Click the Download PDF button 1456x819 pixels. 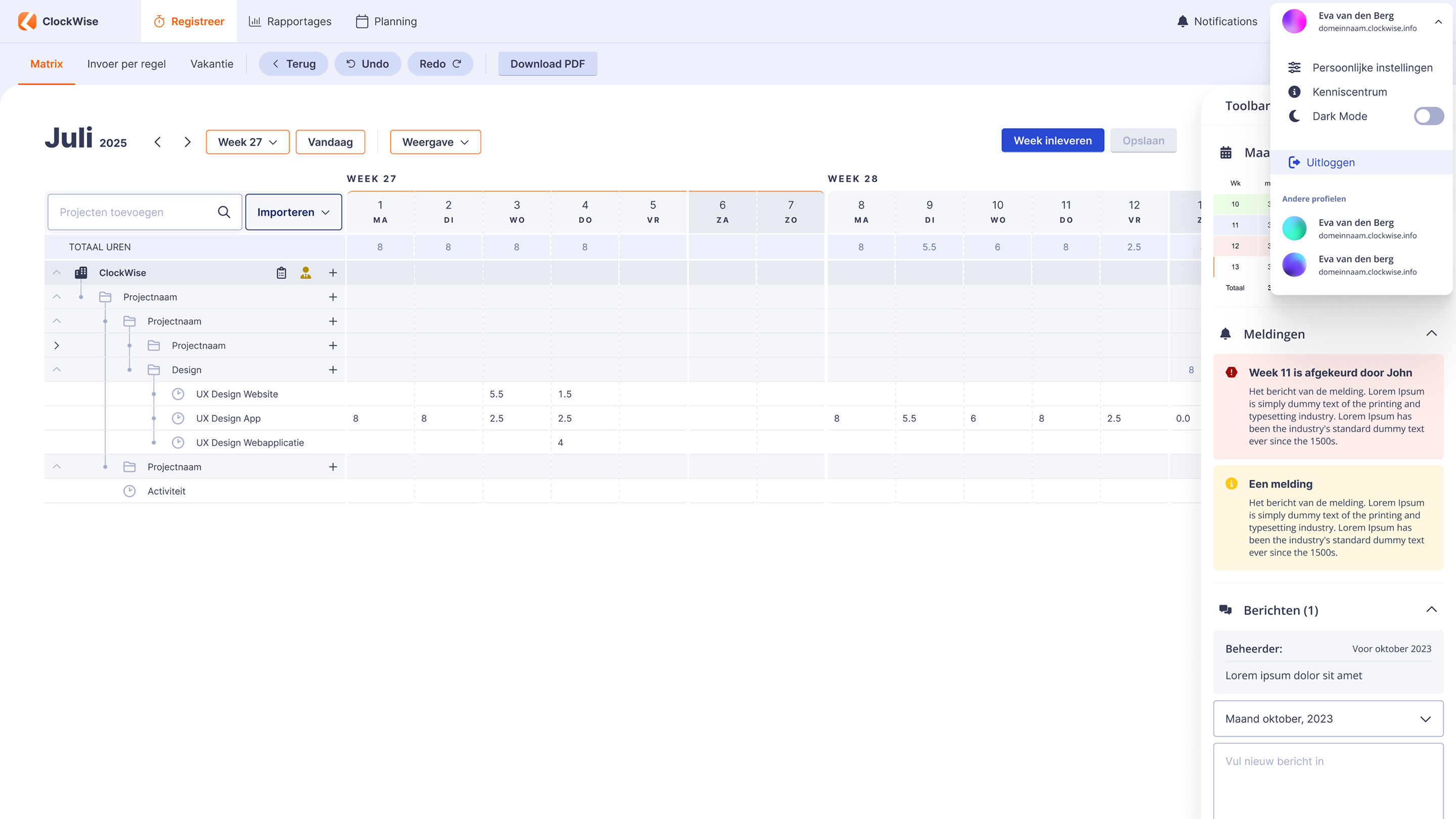click(x=547, y=64)
